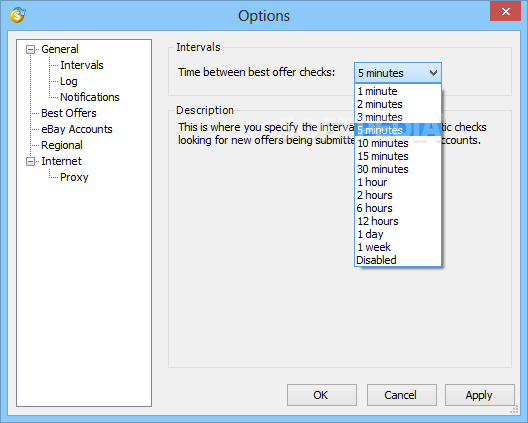The height and width of the screenshot is (423, 528).
Task: Click the Cancel button
Action: coord(401,395)
